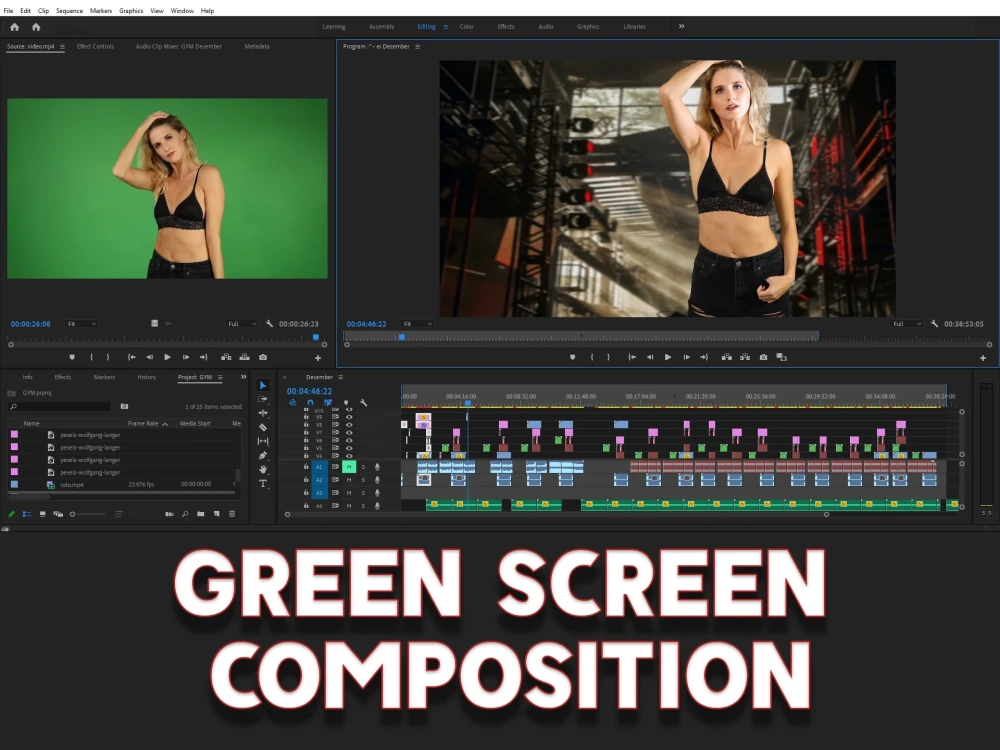1000x750 pixels.
Task: Click the New Bin icon in Project panel
Action: pyautogui.click(x=200, y=513)
